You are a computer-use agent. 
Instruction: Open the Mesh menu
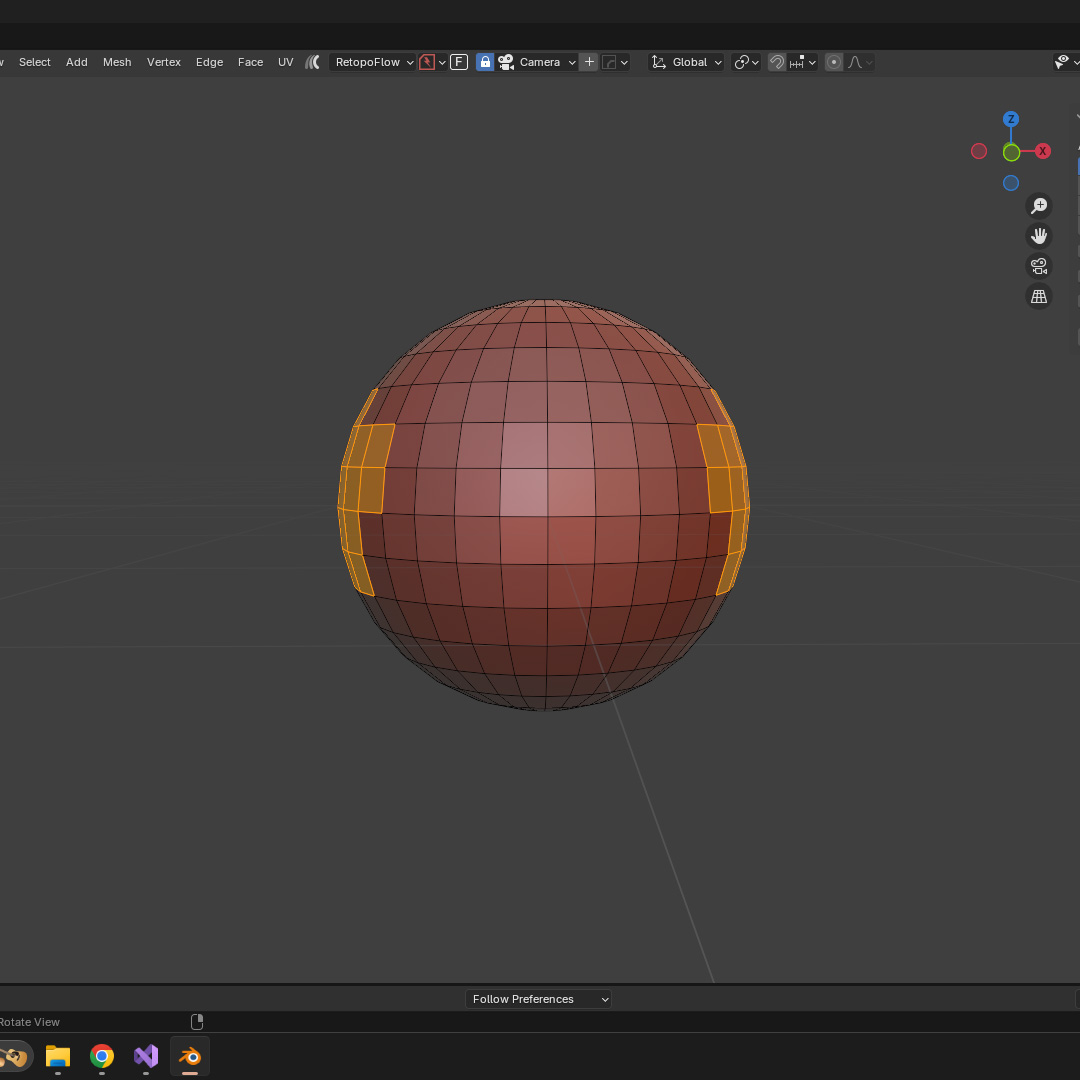(x=117, y=62)
